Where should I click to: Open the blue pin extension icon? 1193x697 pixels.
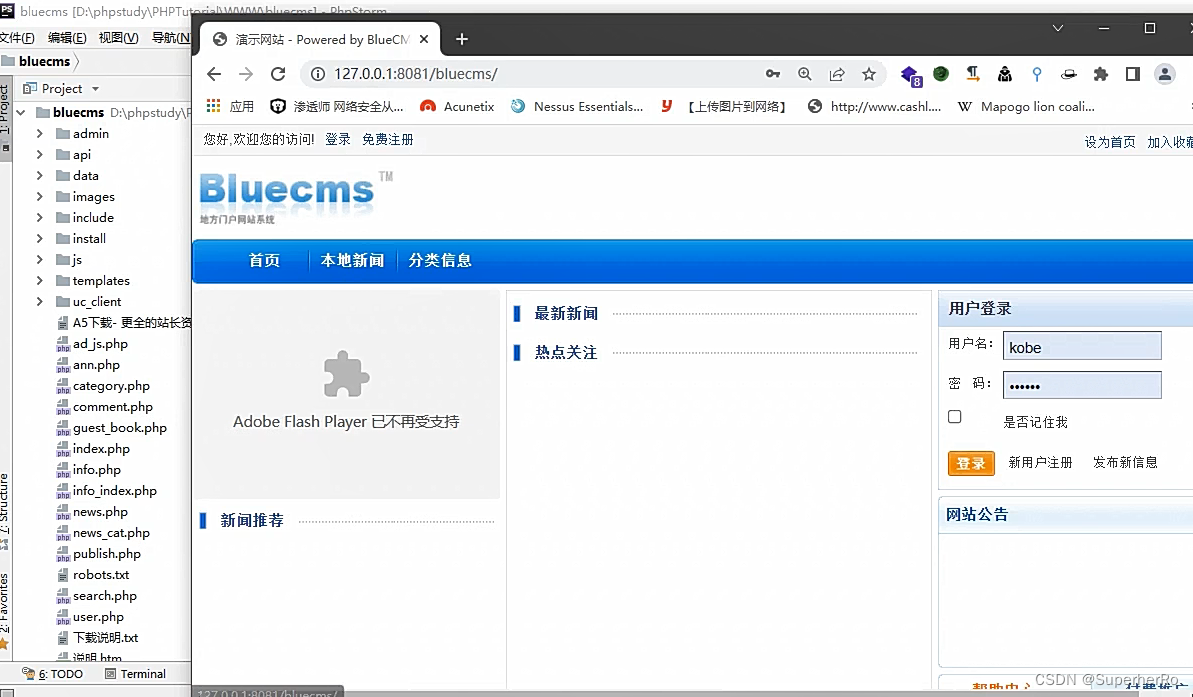1037,74
